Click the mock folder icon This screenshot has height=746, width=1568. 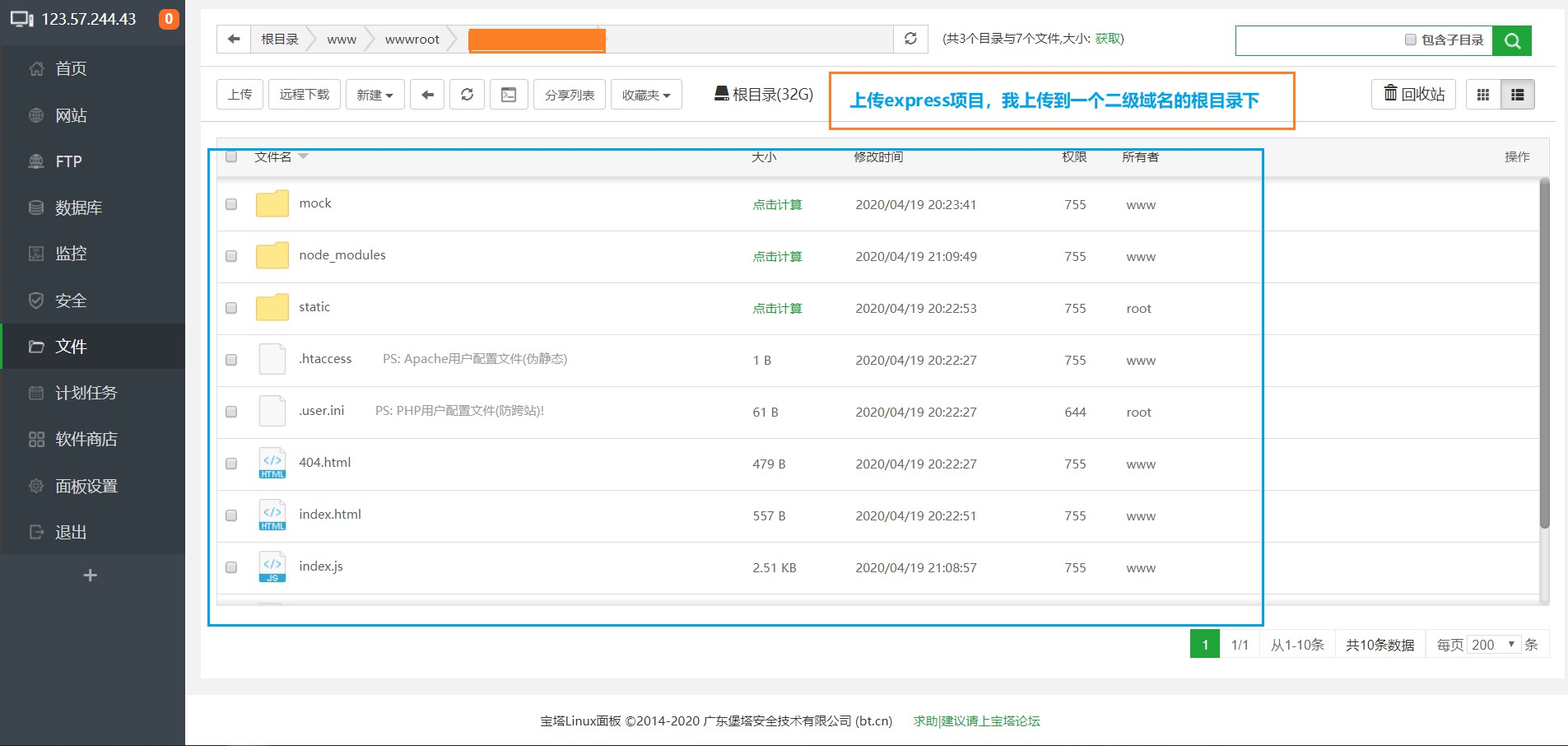tap(272, 203)
